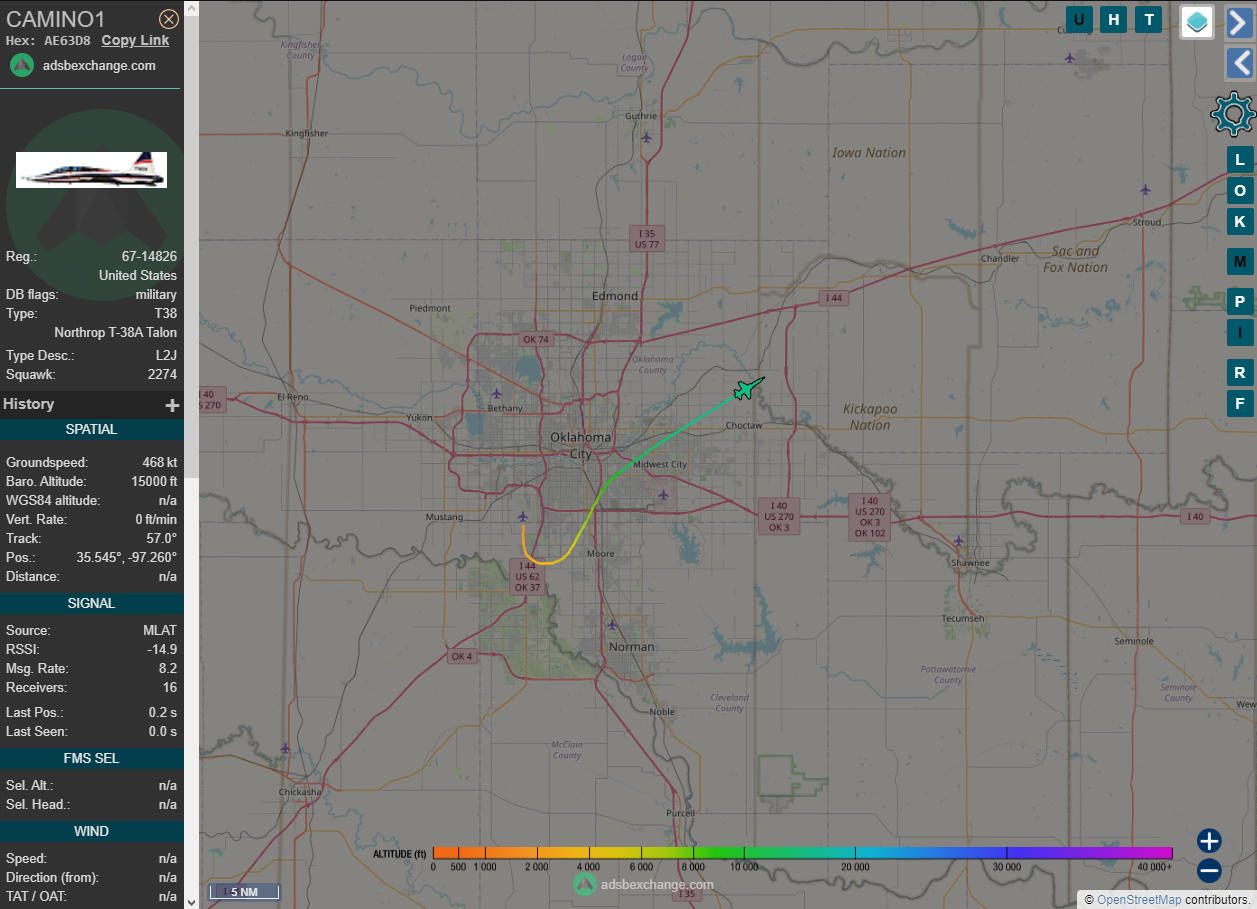Click the Oklahoma City label on map

click(580, 445)
